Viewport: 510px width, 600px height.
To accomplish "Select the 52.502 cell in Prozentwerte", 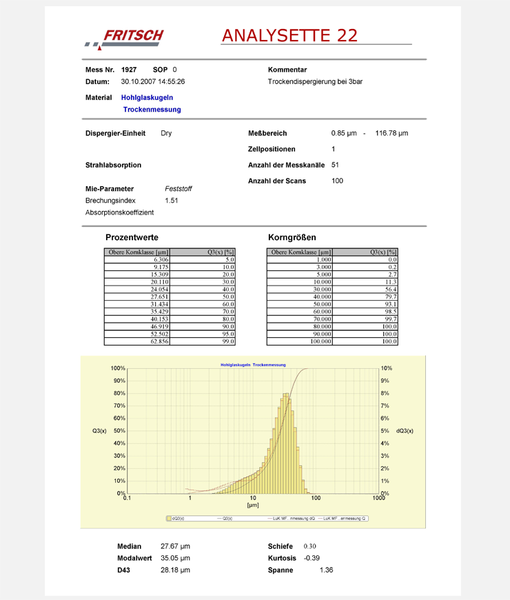I will tap(137, 334).
